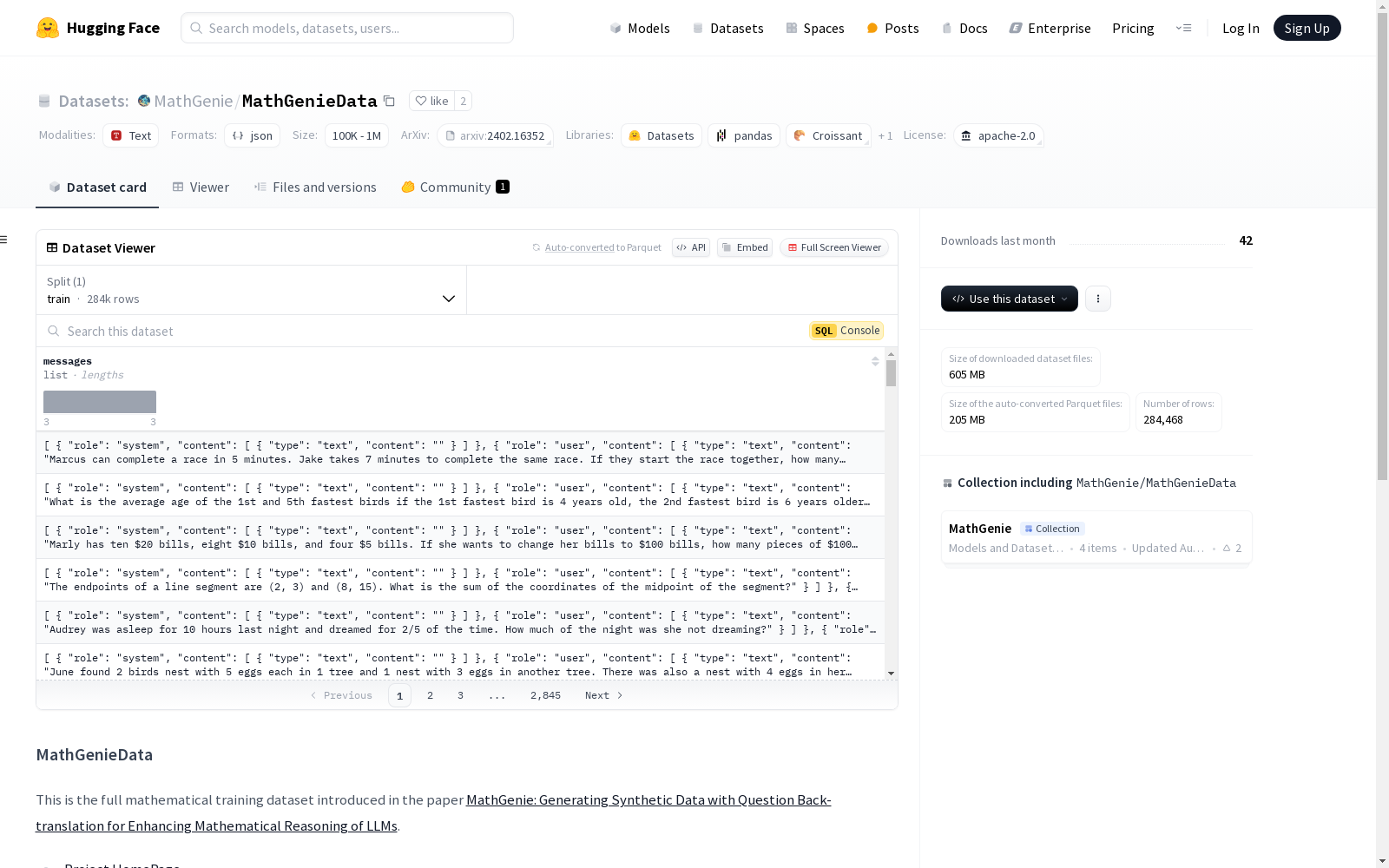Click the MathGenie organization avatar icon

point(144,101)
